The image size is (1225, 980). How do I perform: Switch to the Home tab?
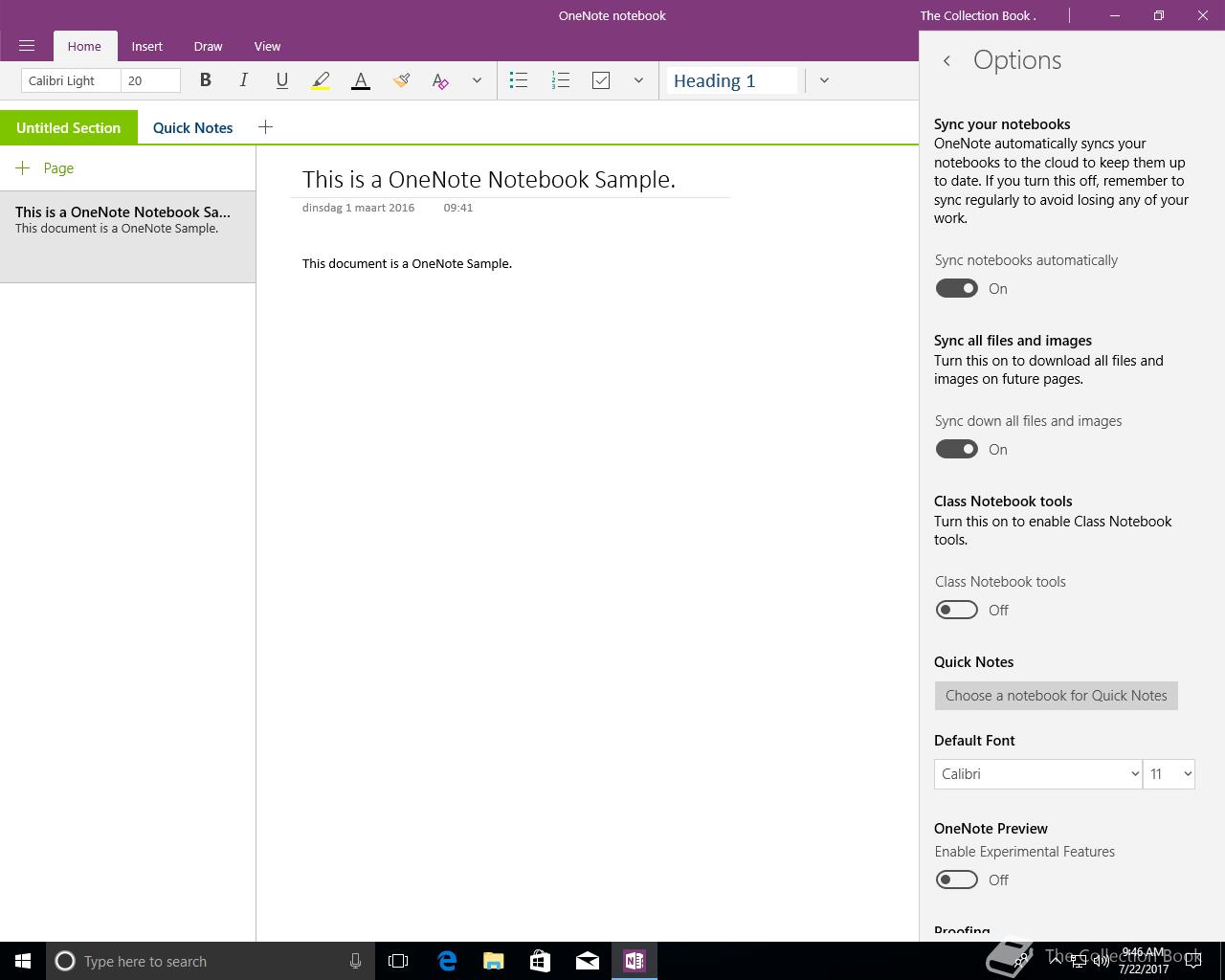click(84, 46)
